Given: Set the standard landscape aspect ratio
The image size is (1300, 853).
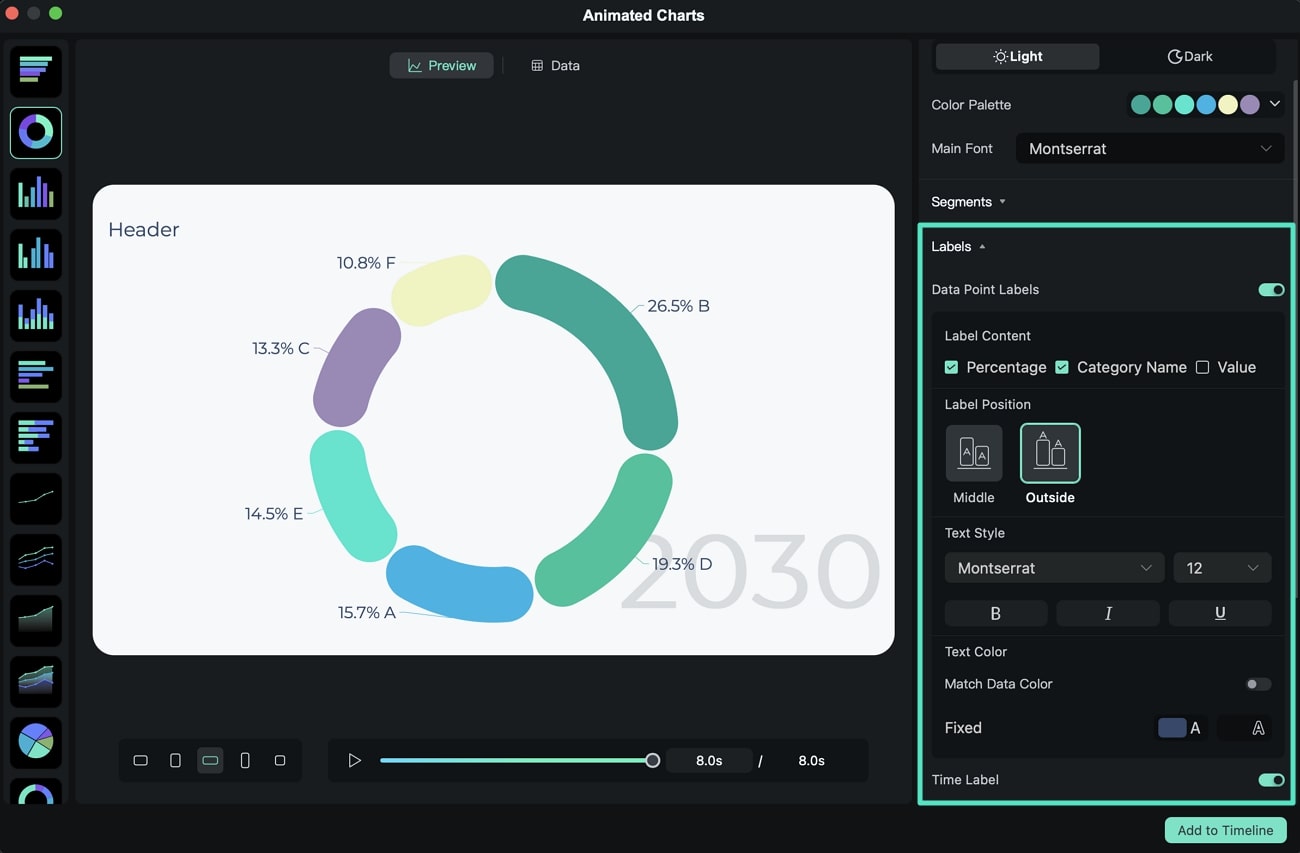Looking at the screenshot, I should point(140,761).
